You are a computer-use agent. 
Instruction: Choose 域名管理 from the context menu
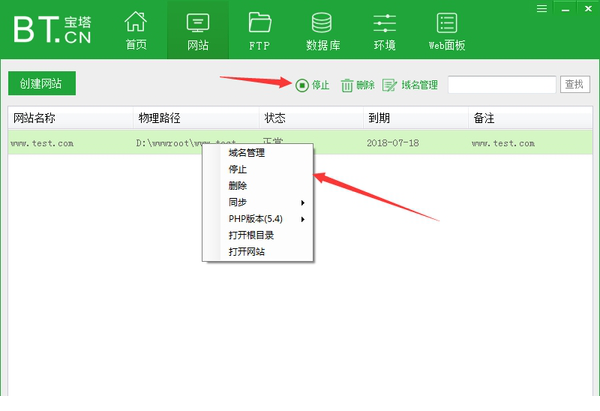point(246,153)
